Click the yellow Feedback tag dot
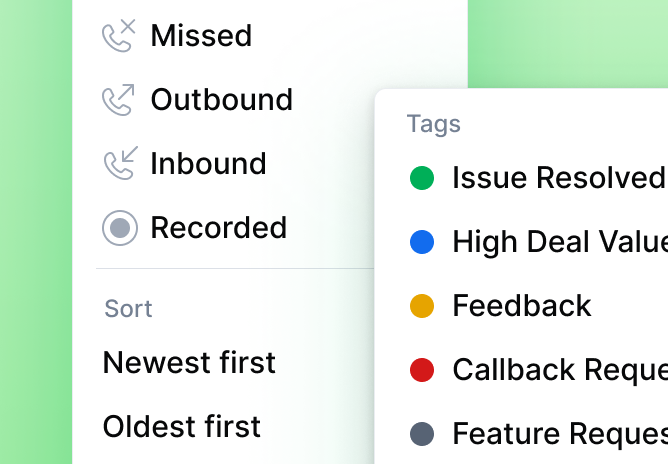 (x=422, y=306)
